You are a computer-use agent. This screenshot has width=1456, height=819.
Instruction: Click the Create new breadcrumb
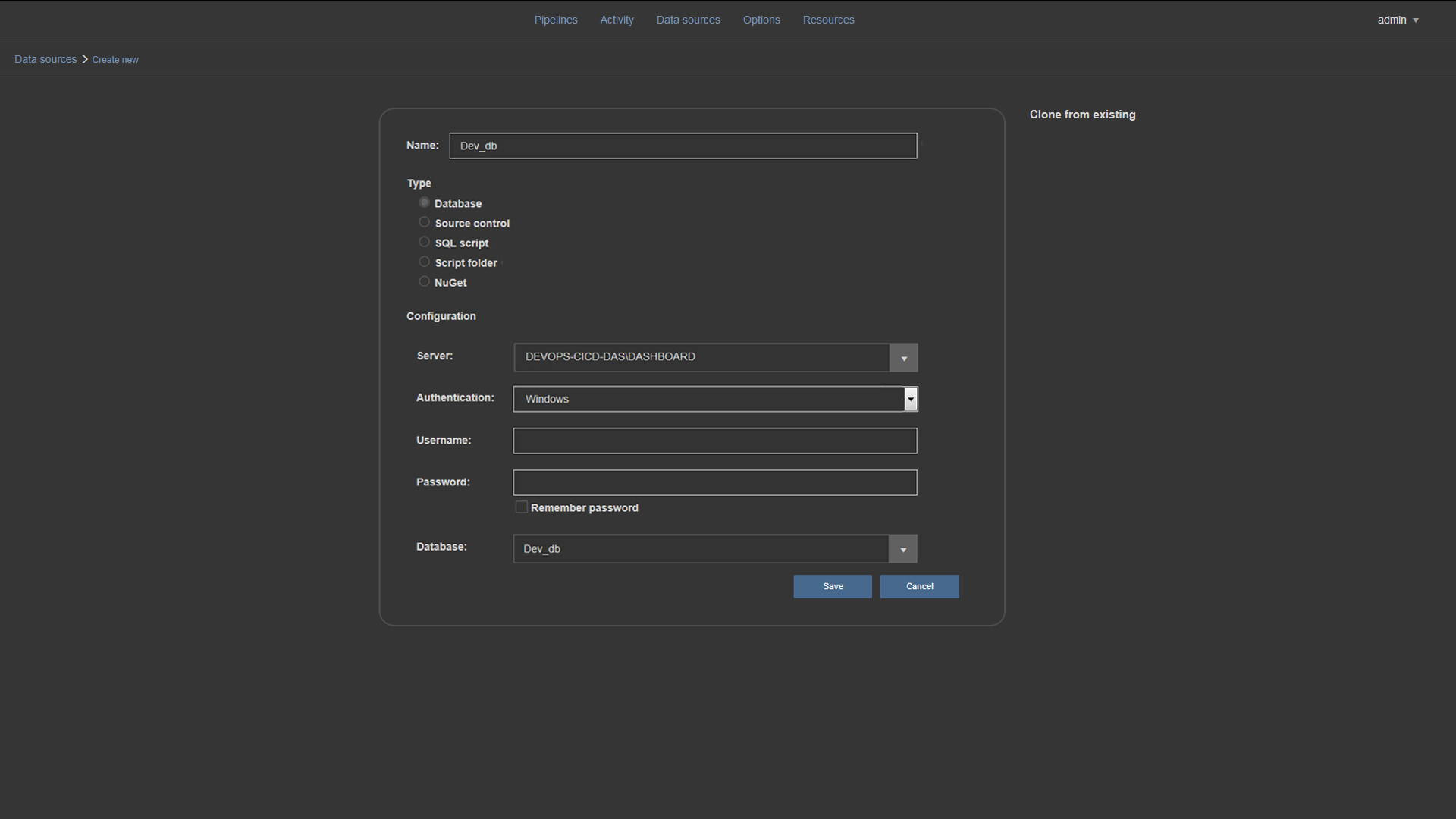(115, 60)
